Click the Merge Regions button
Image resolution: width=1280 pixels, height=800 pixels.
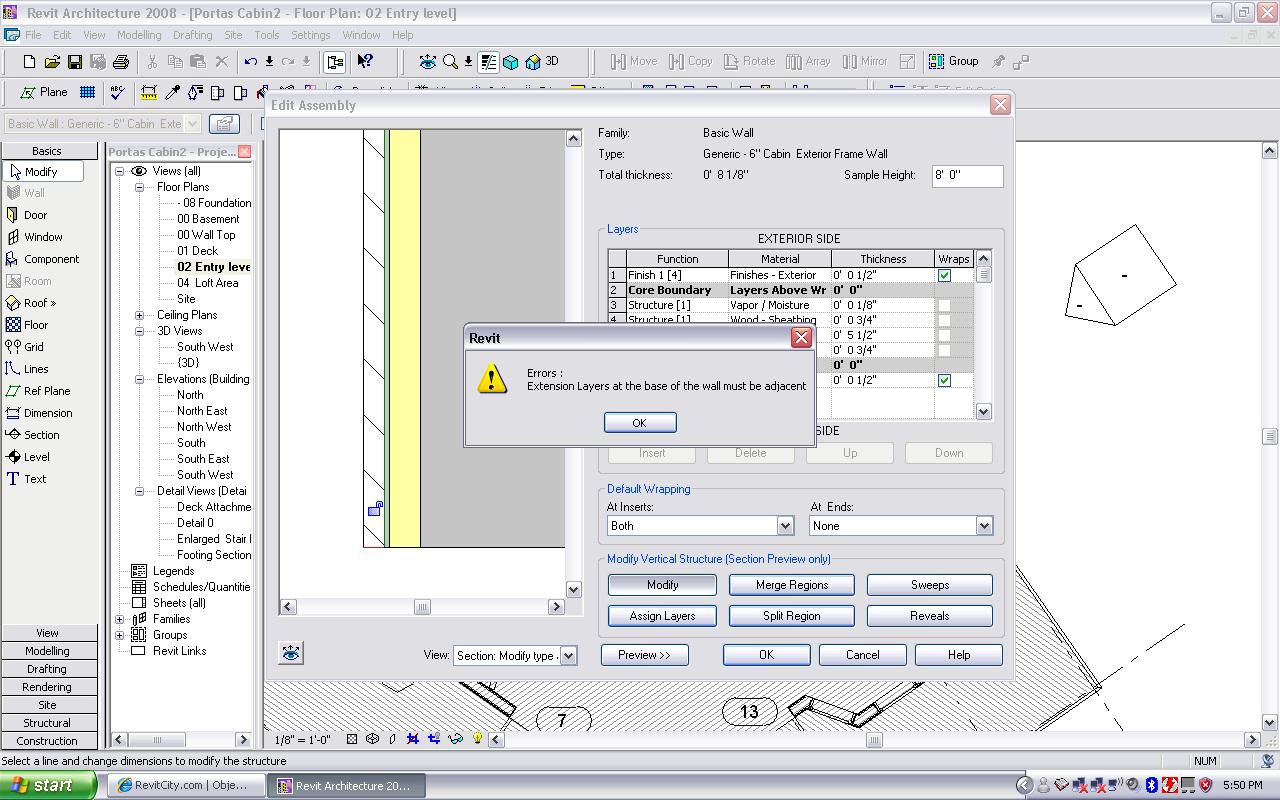(x=791, y=585)
